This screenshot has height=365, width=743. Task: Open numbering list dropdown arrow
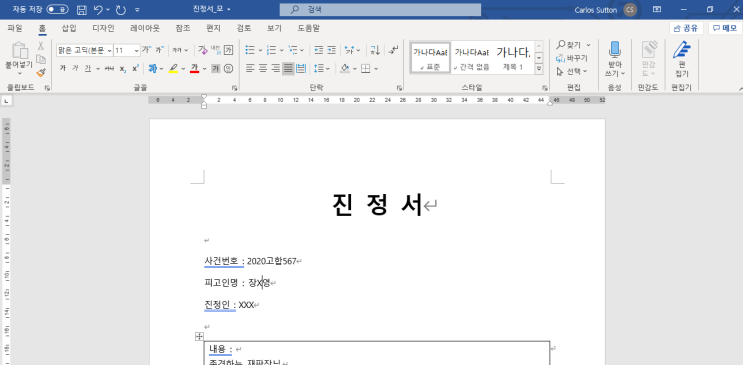(x=281, y=50)
